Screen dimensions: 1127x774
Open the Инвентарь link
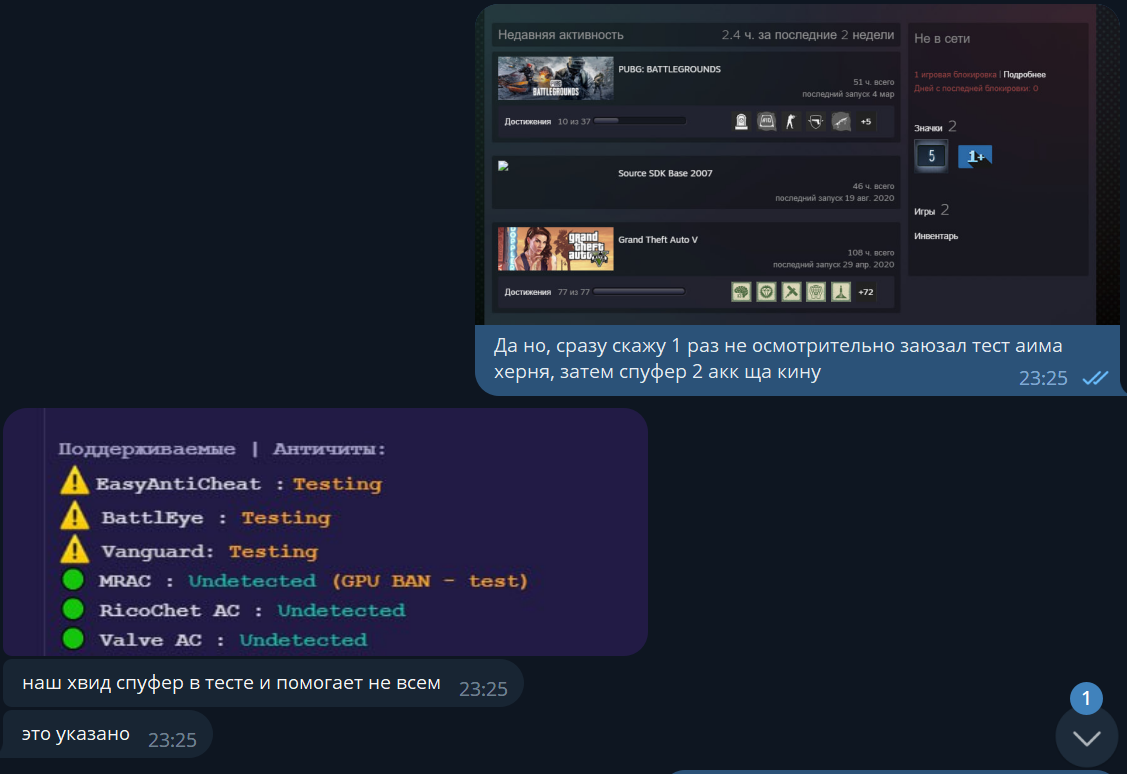click(x=936, y=236)
